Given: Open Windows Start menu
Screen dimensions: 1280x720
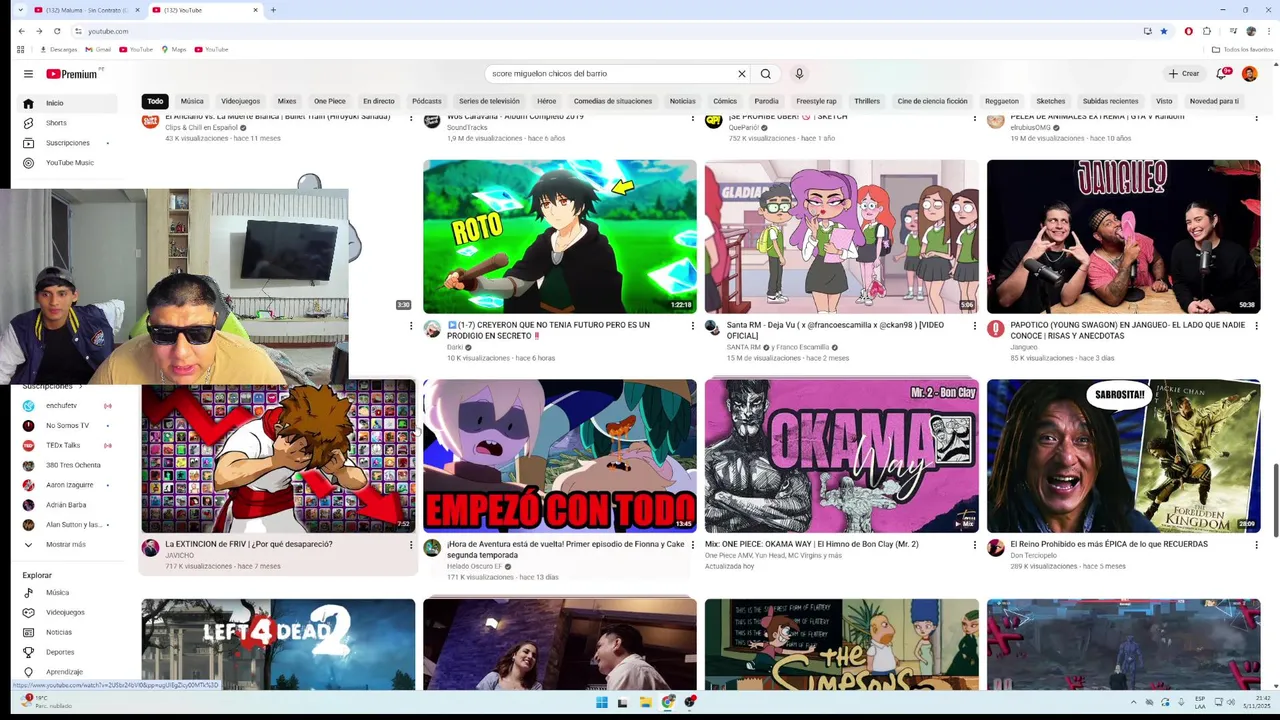Looking at the screenshot, I should pyautogui.click(x=601, y=702).
